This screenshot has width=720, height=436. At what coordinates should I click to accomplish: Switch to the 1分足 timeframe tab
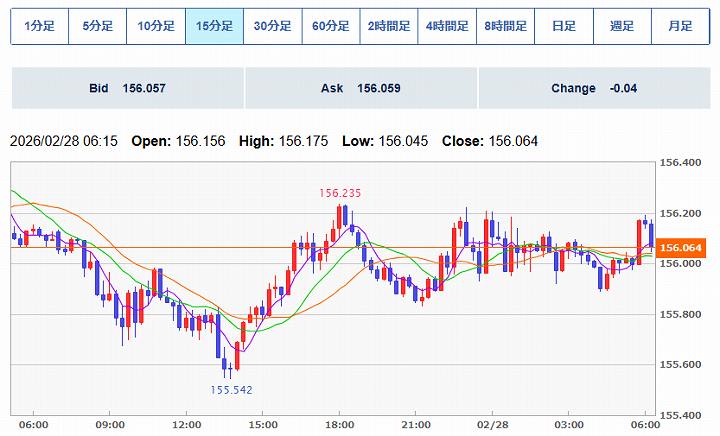(39, 27)
